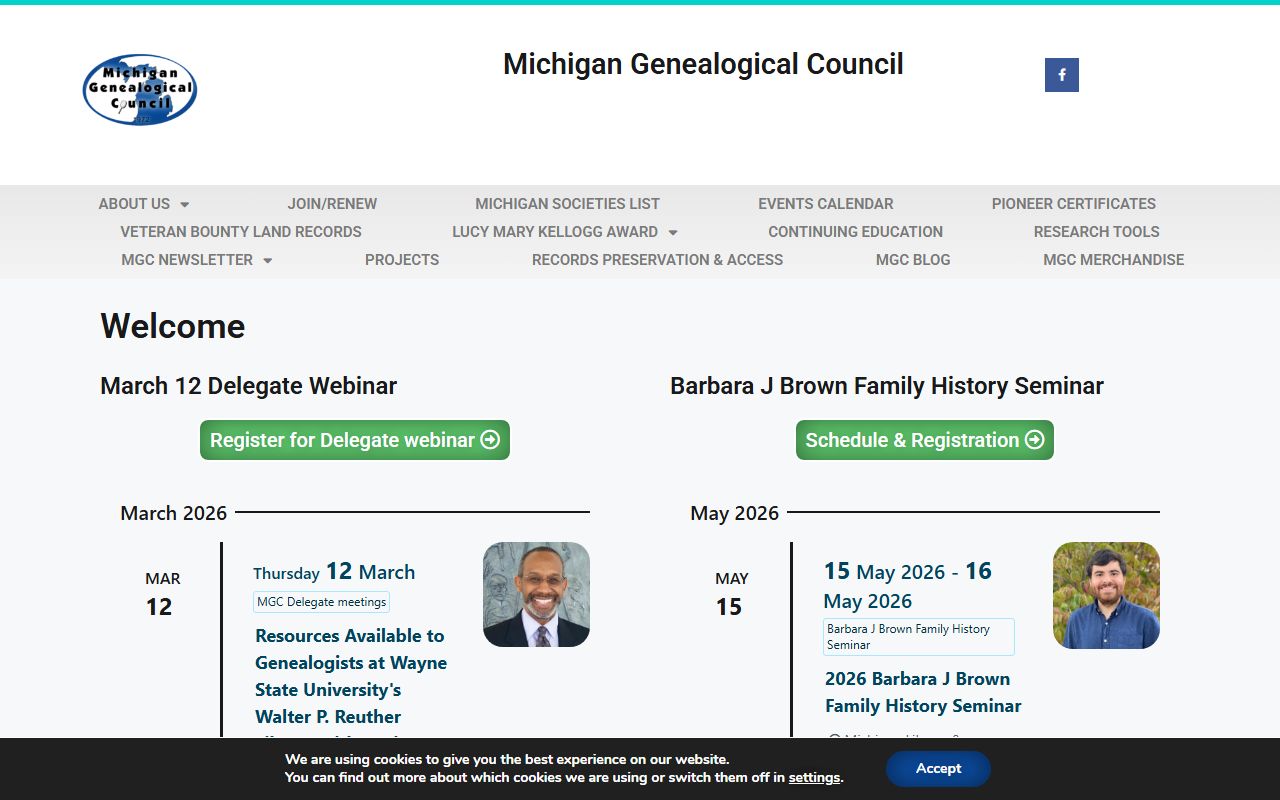Click the May 2026 month heading

pyautogui.click(x=734, y=513)
